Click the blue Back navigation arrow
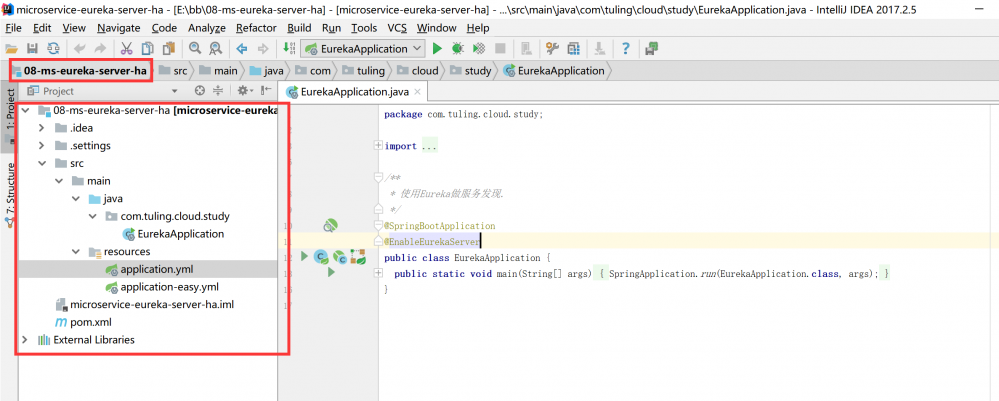Image resolution: width=999 pixels, height=401 pixels. pyautogui.click(x=241, y=48)
